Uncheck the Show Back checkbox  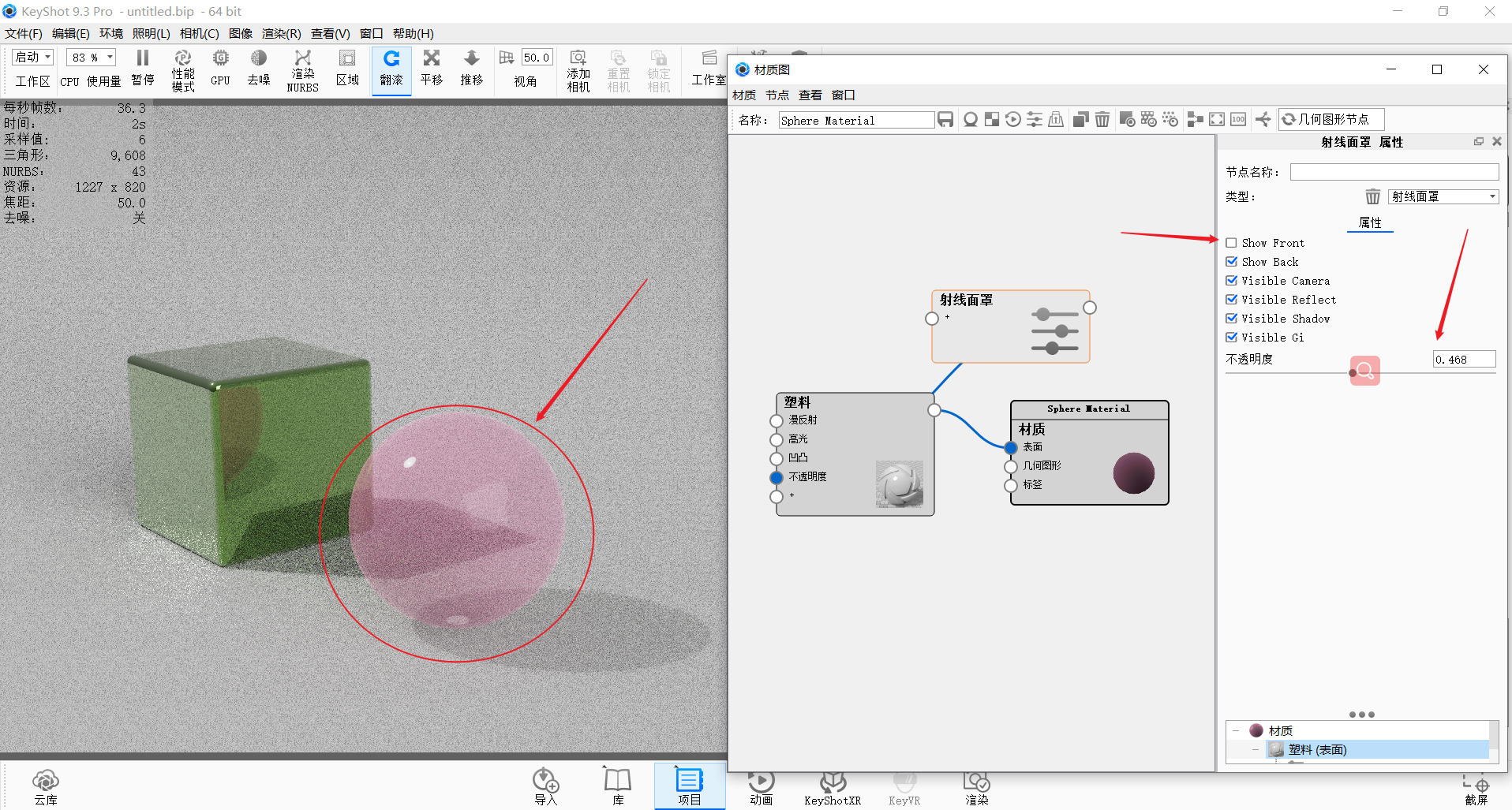pos(1231,262)
